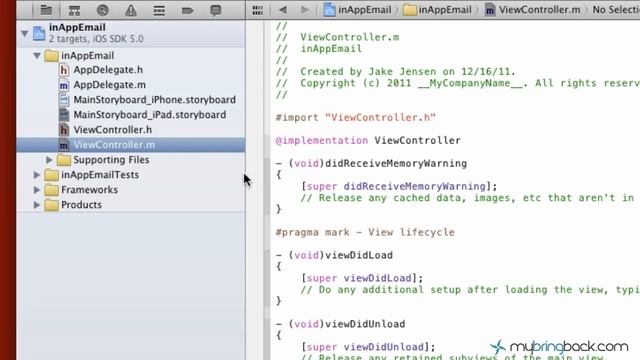Click the [super viewDidUnload] call

[368, 347]
